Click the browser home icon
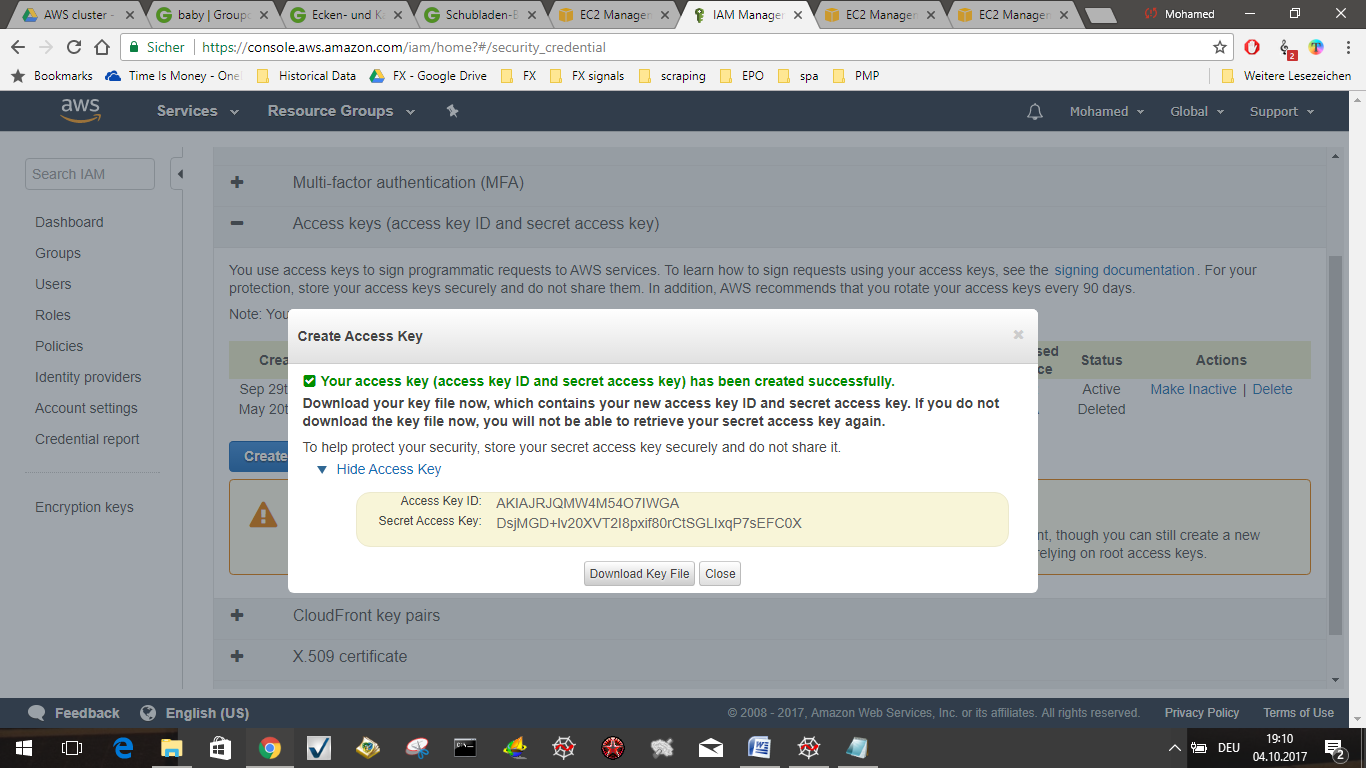Viewport: 1366px width, 768px height. click(102, 47)
